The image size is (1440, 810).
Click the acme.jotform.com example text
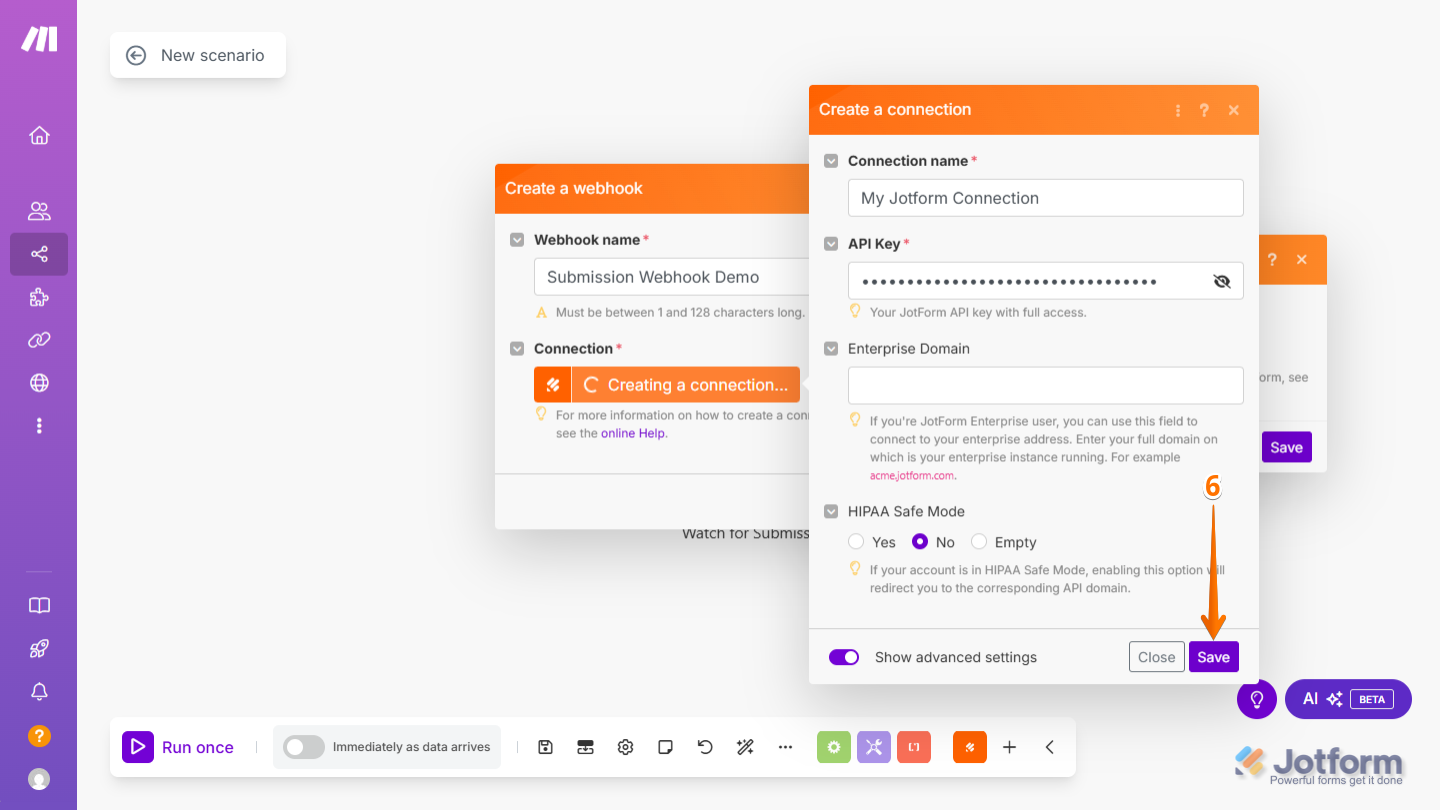click(x=913, y=476)
